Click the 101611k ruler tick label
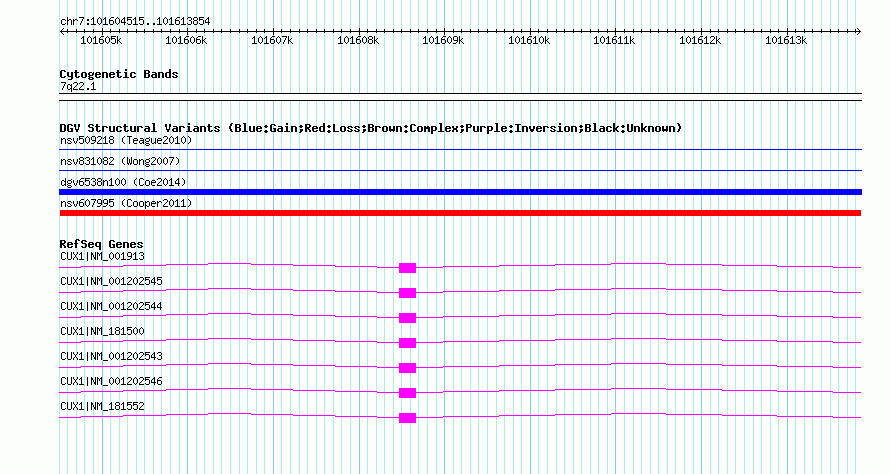 click(x=614, y=40)
